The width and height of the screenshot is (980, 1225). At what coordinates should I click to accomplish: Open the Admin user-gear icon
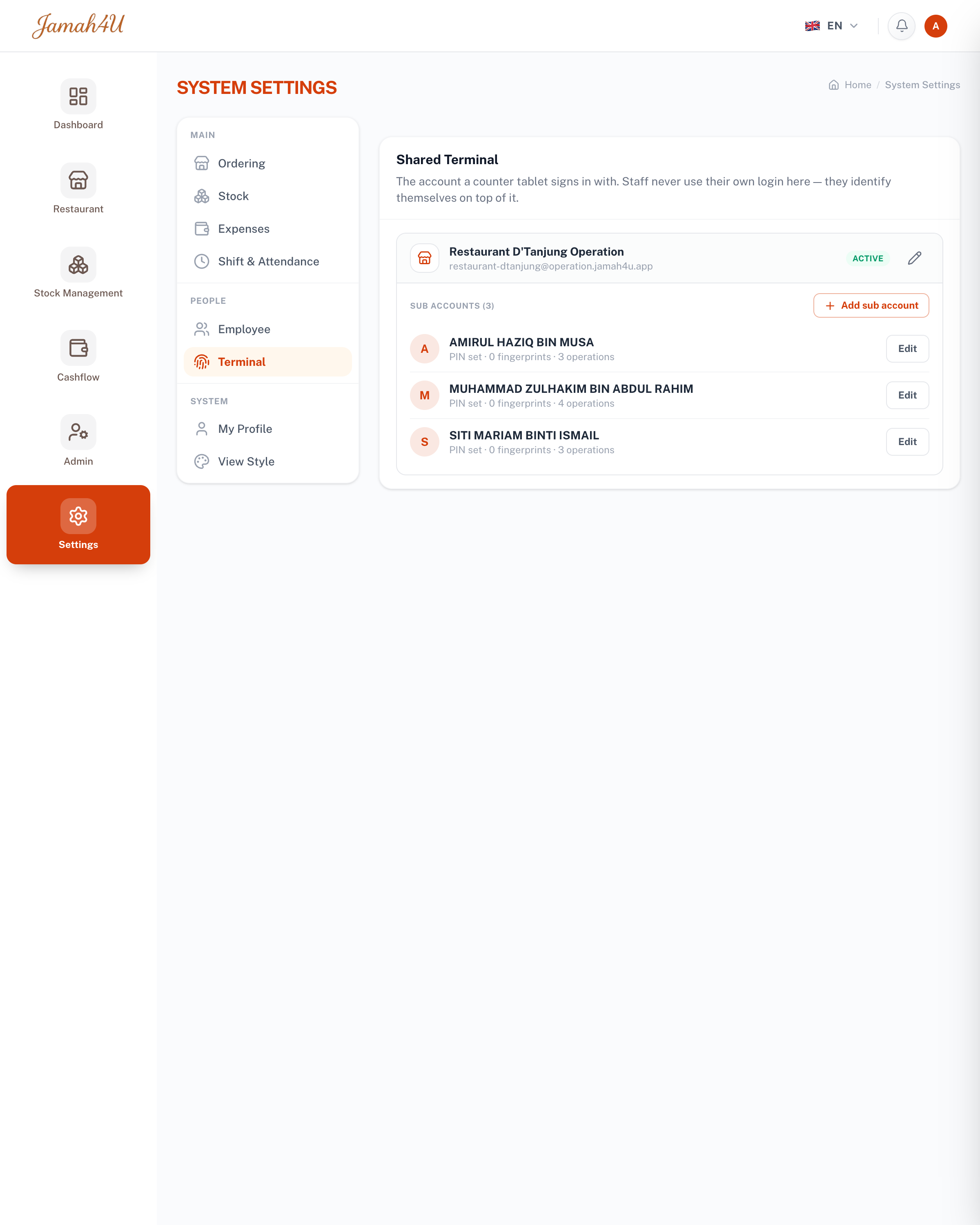coord(78,432)
